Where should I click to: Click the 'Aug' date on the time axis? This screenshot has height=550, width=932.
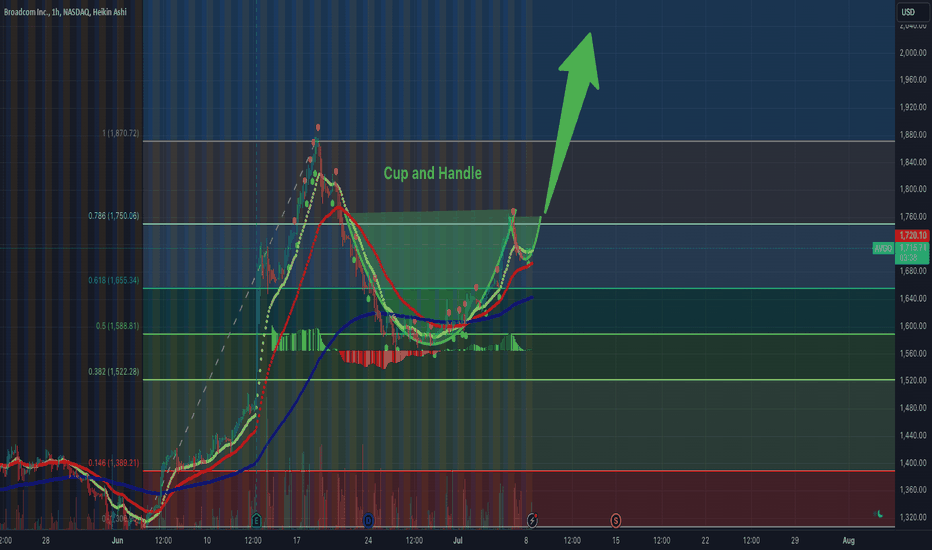tap(848, 540)
